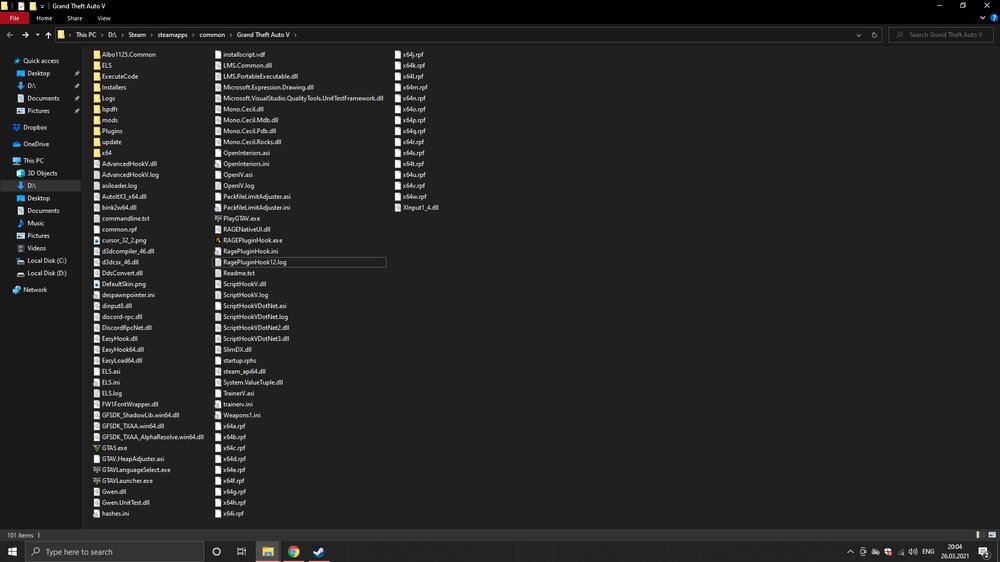The image size is (1000, 562).
Task: Open Google Chrome from the taskbar
Action: pyautogui.click(x=293, y=552)
